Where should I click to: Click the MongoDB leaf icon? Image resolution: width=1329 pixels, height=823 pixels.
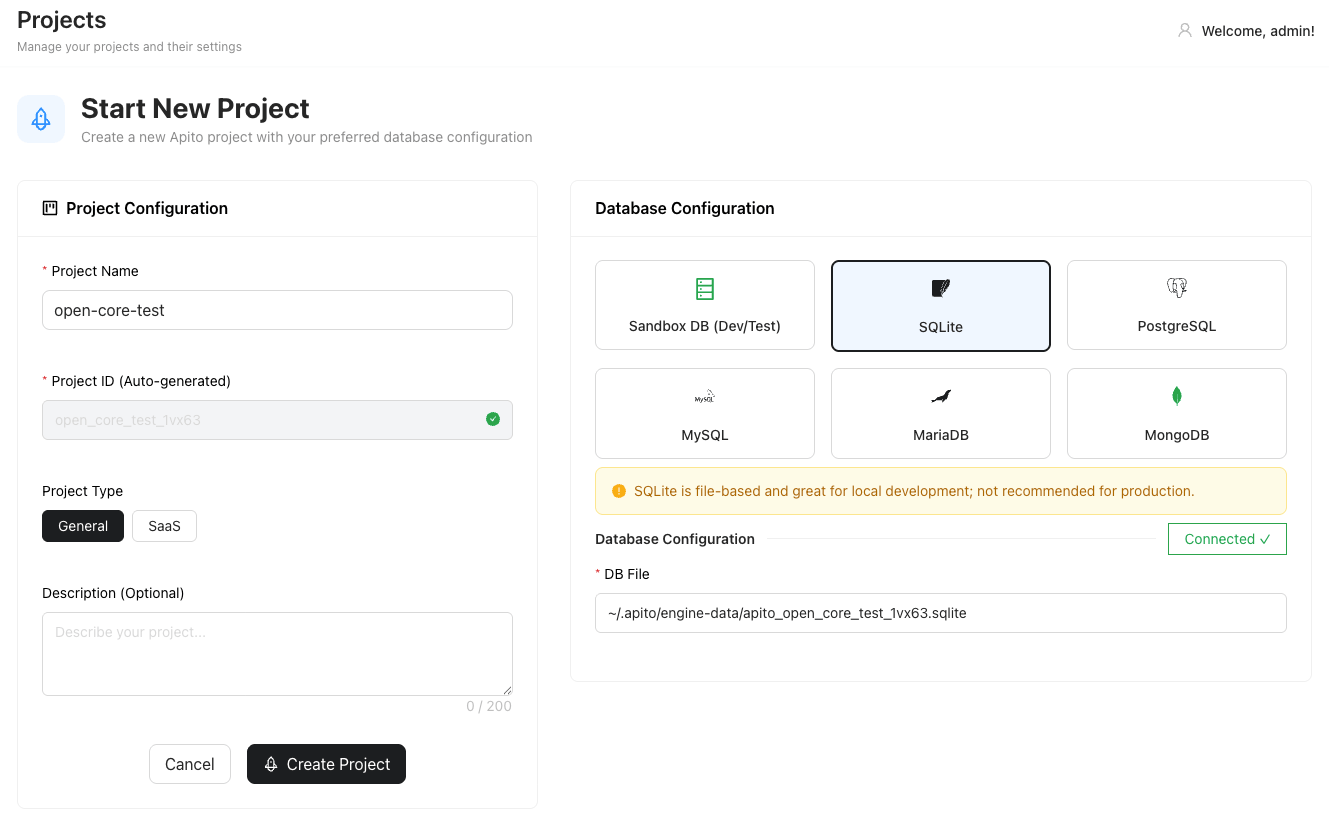(x=1176, y=396)
